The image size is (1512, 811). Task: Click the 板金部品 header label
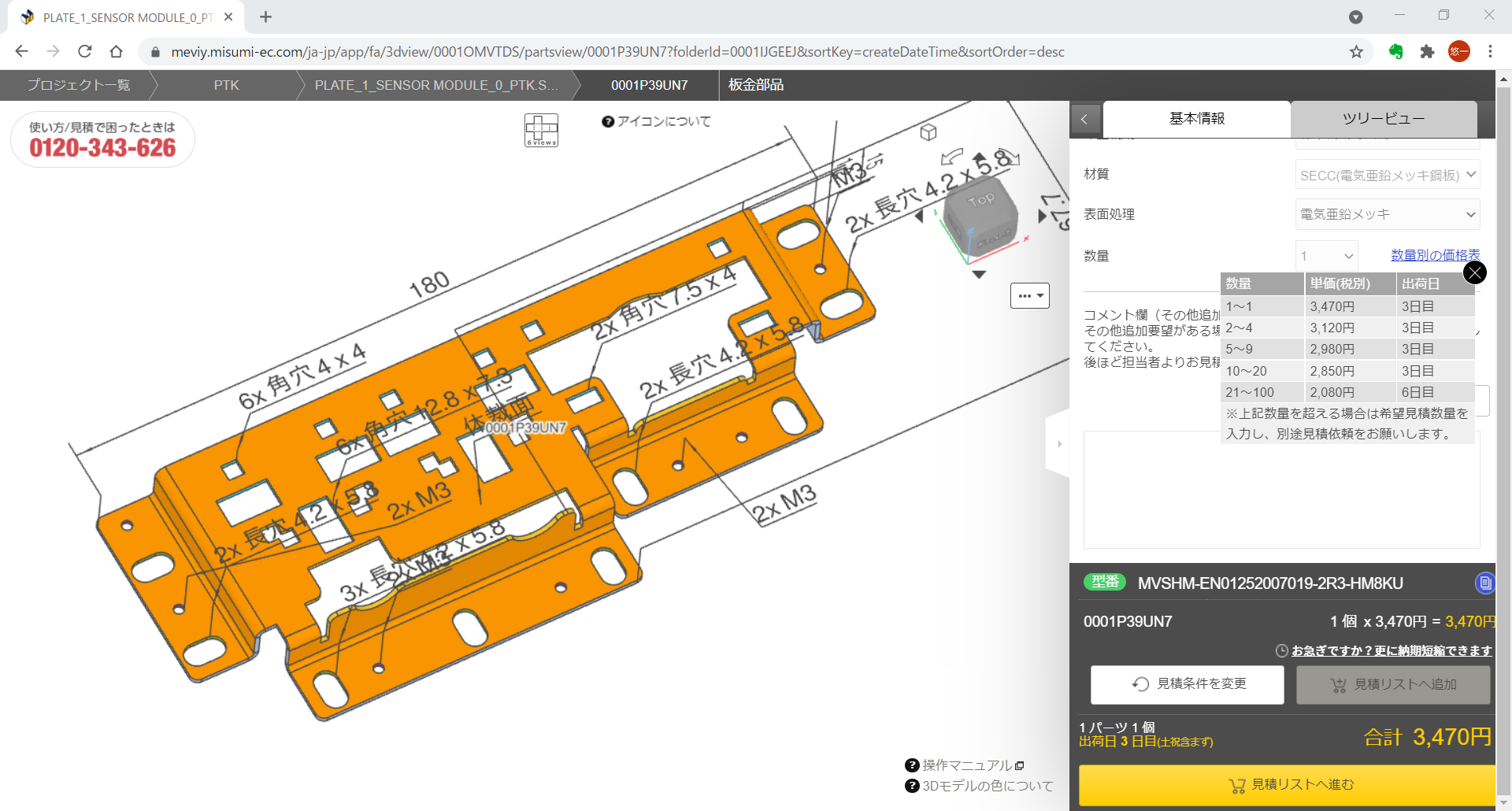756,85
